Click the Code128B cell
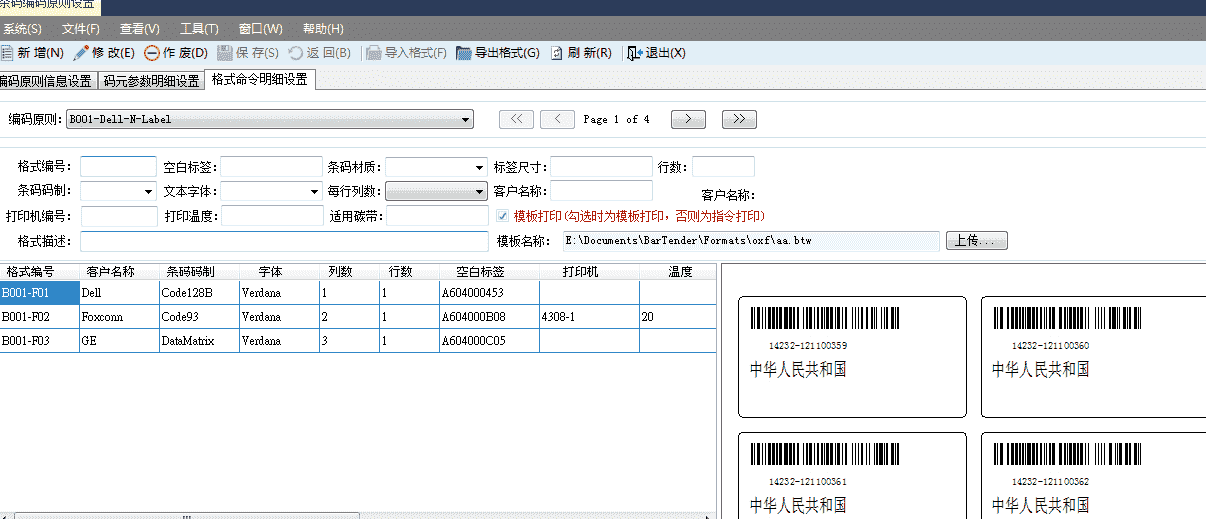Image resolution: width=1206 pixels, height=519 pixels. coord(200,292)
